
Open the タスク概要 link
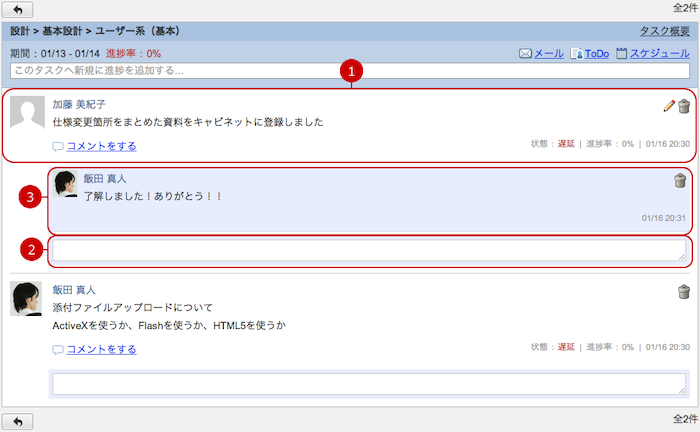pyautogui.click(x=665, y=31)
